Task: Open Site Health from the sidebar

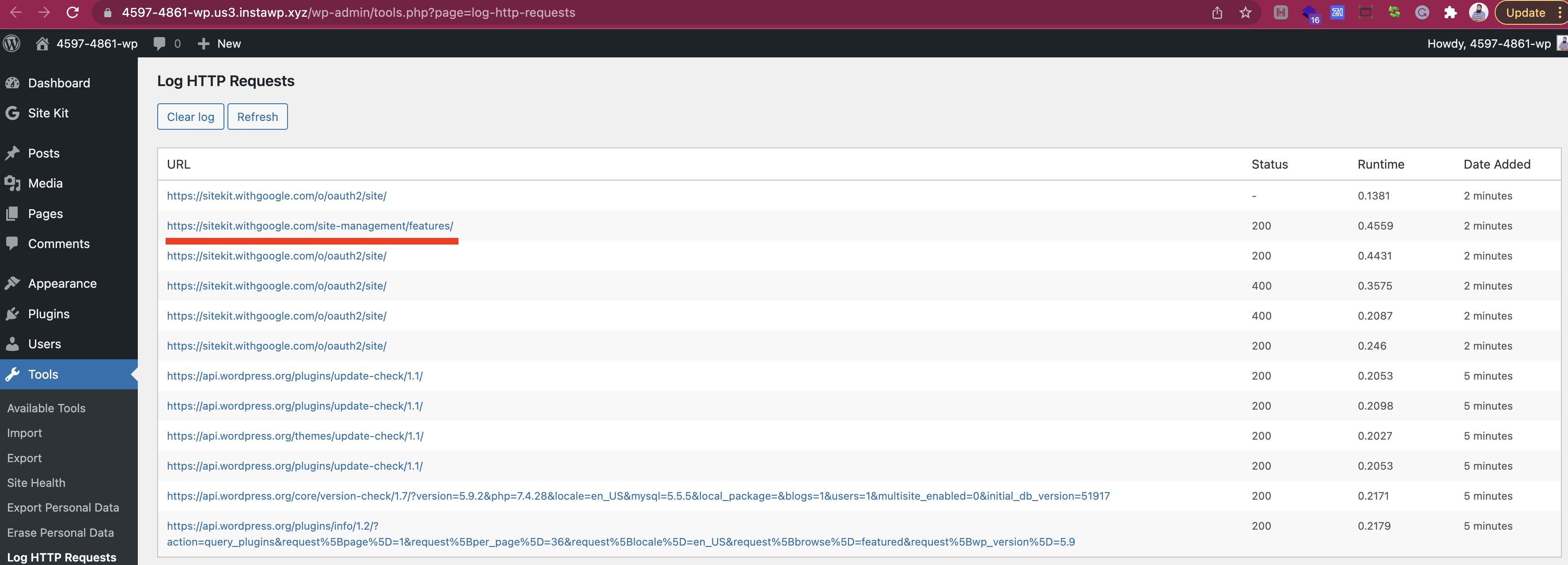Action: click(x=36, y=482)
